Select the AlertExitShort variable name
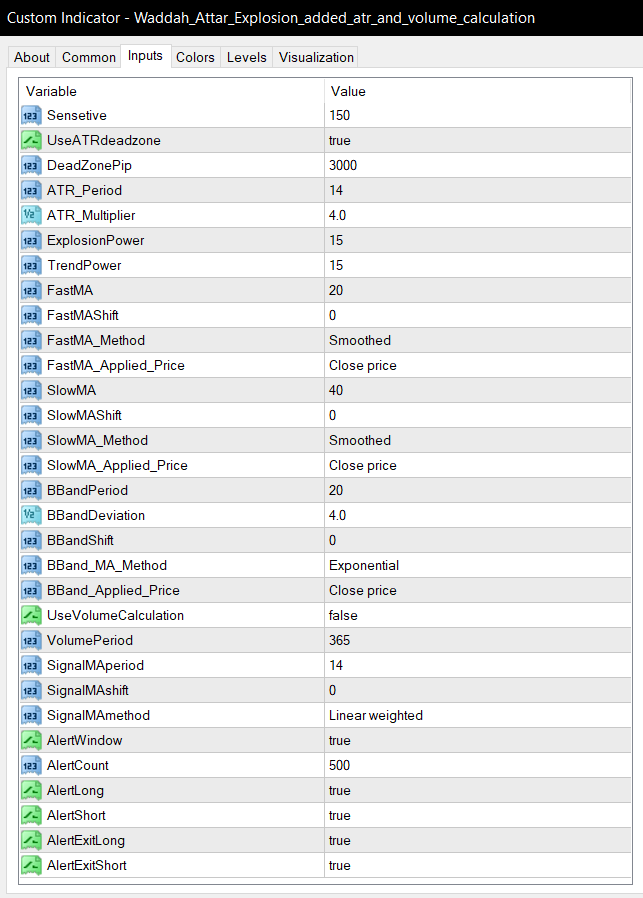The height and width of the screenshot is (898, 643). (87, 865)
